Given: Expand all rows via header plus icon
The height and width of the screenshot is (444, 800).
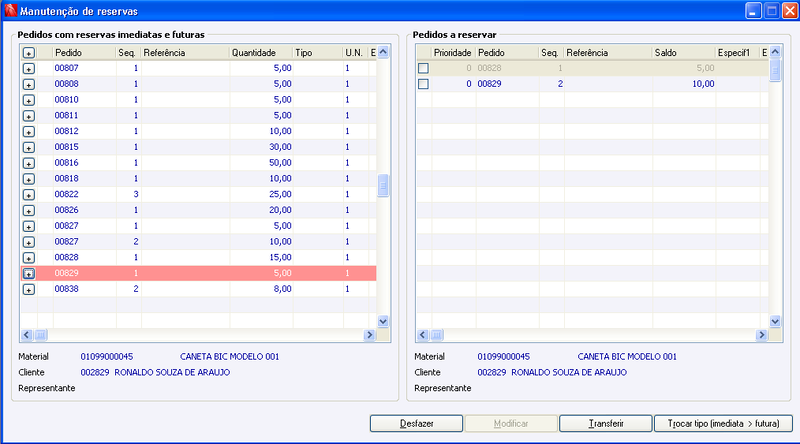Looking at the screenshot, I should point(29,53).
